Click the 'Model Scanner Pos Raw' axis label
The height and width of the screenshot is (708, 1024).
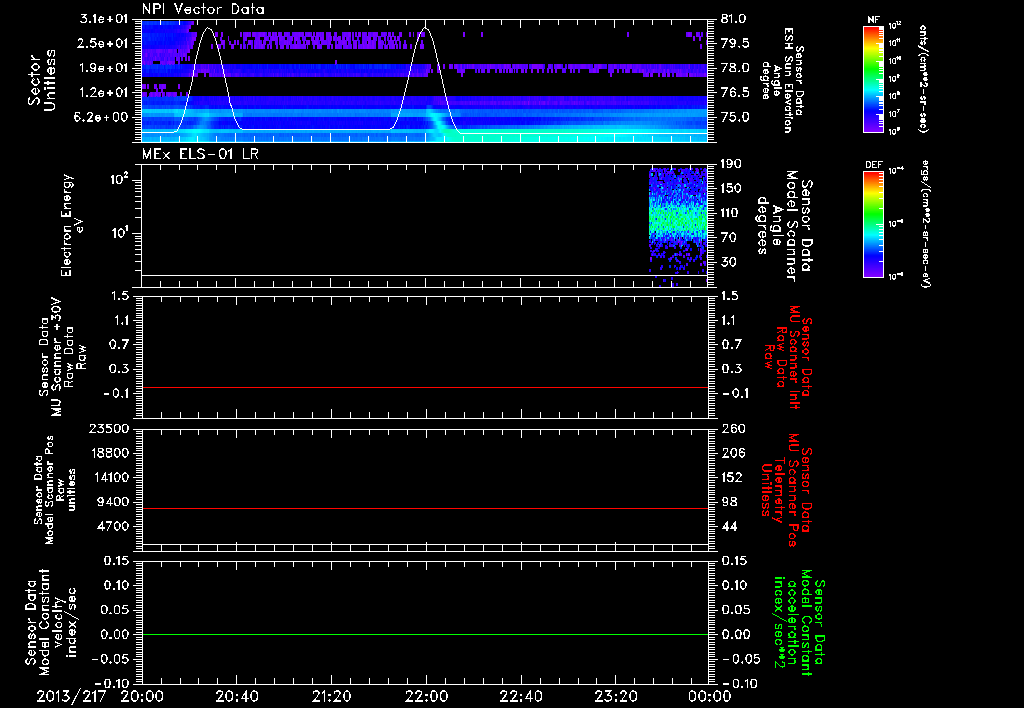[54, 490]
